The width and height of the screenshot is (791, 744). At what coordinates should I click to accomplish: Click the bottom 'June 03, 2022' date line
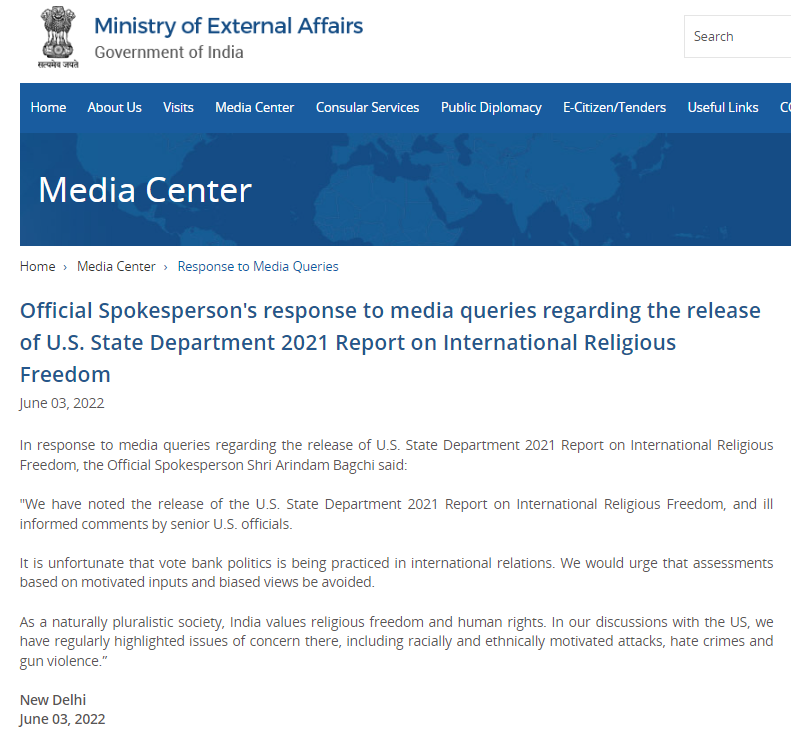tap(63, 719)
